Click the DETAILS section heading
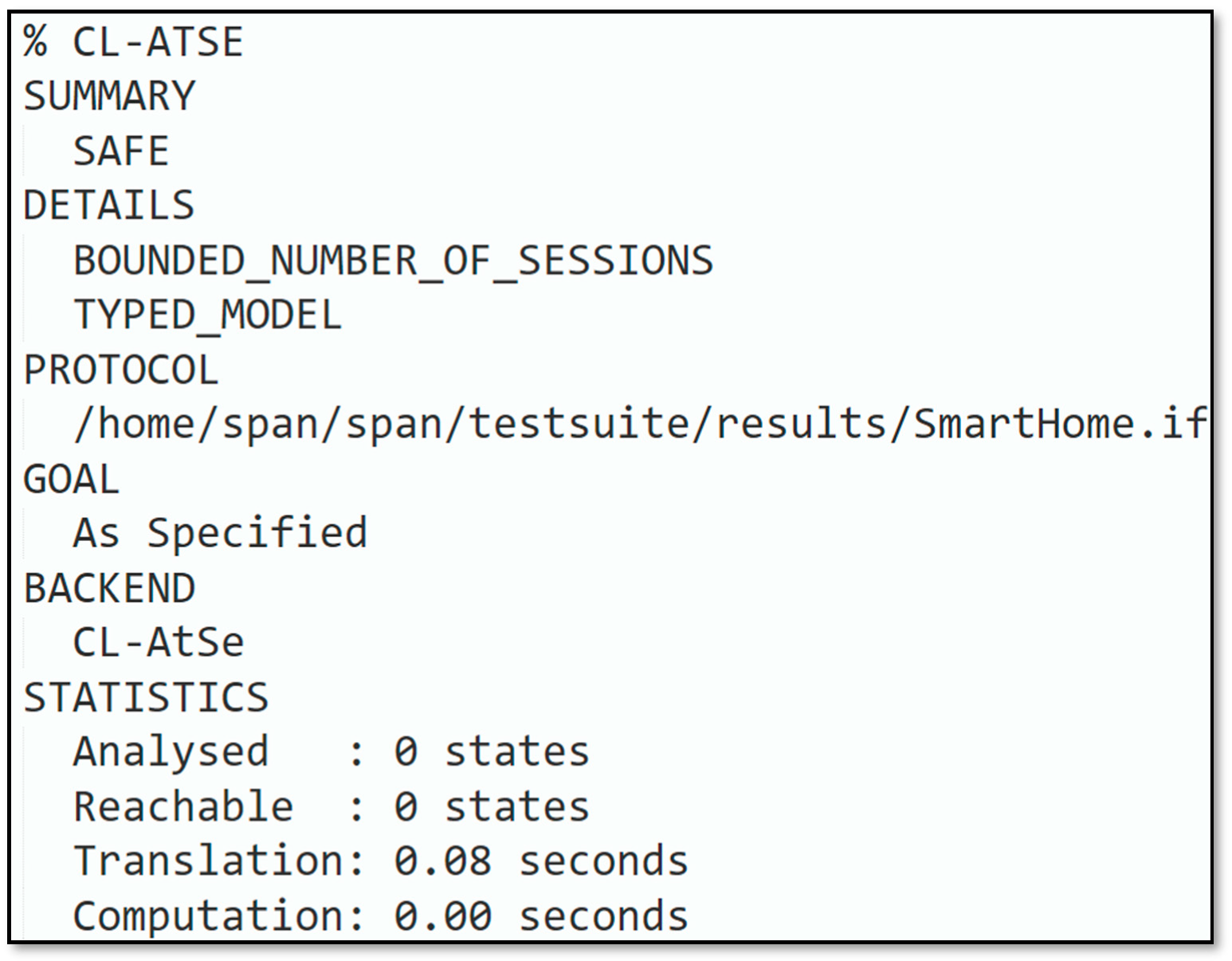 pos(109,206)
